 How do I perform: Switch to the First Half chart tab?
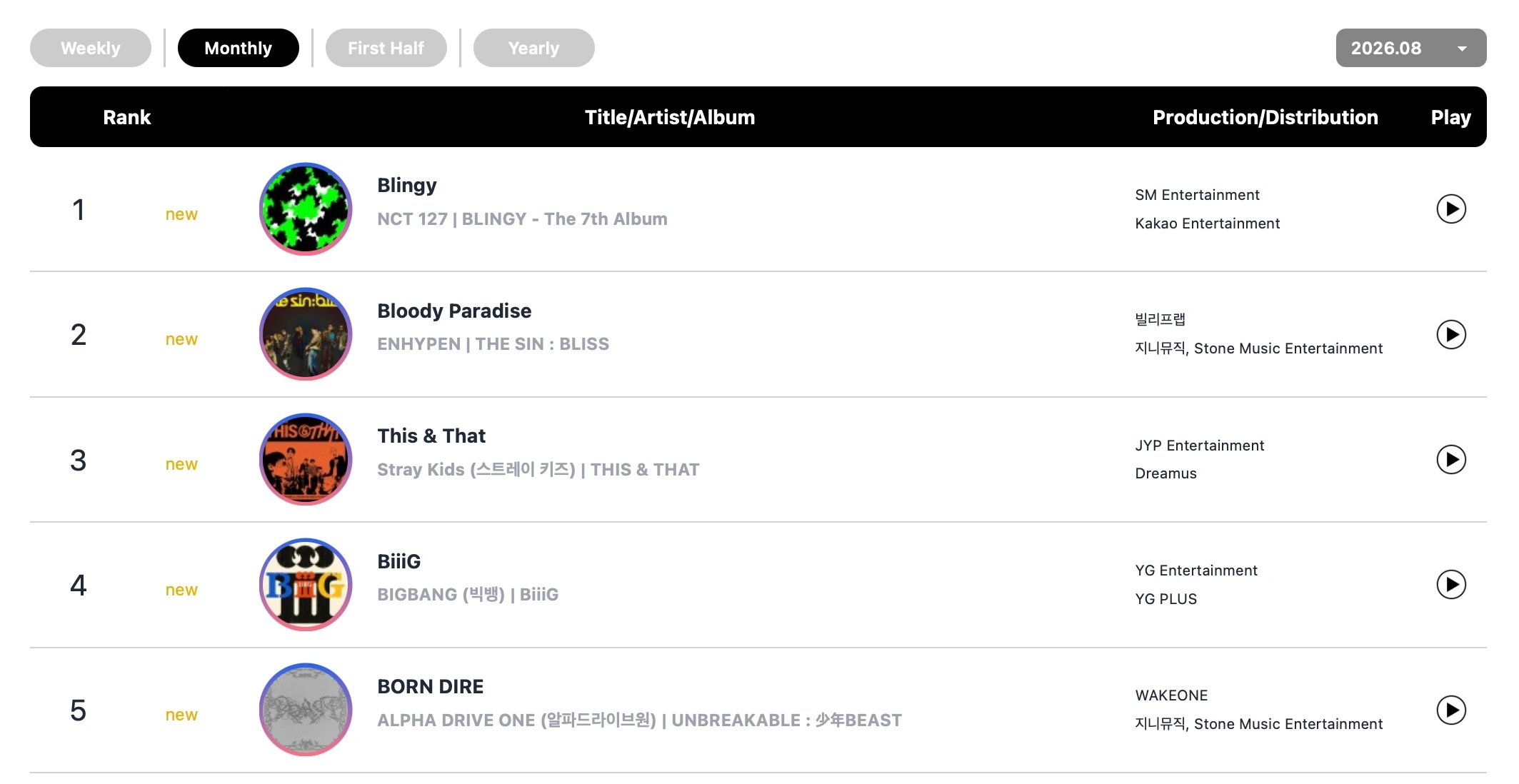click(x=386, y=48)
